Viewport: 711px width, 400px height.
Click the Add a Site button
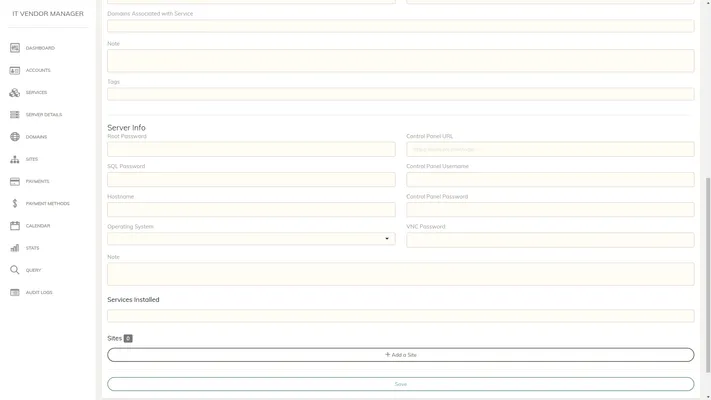(x=400, y=355)
